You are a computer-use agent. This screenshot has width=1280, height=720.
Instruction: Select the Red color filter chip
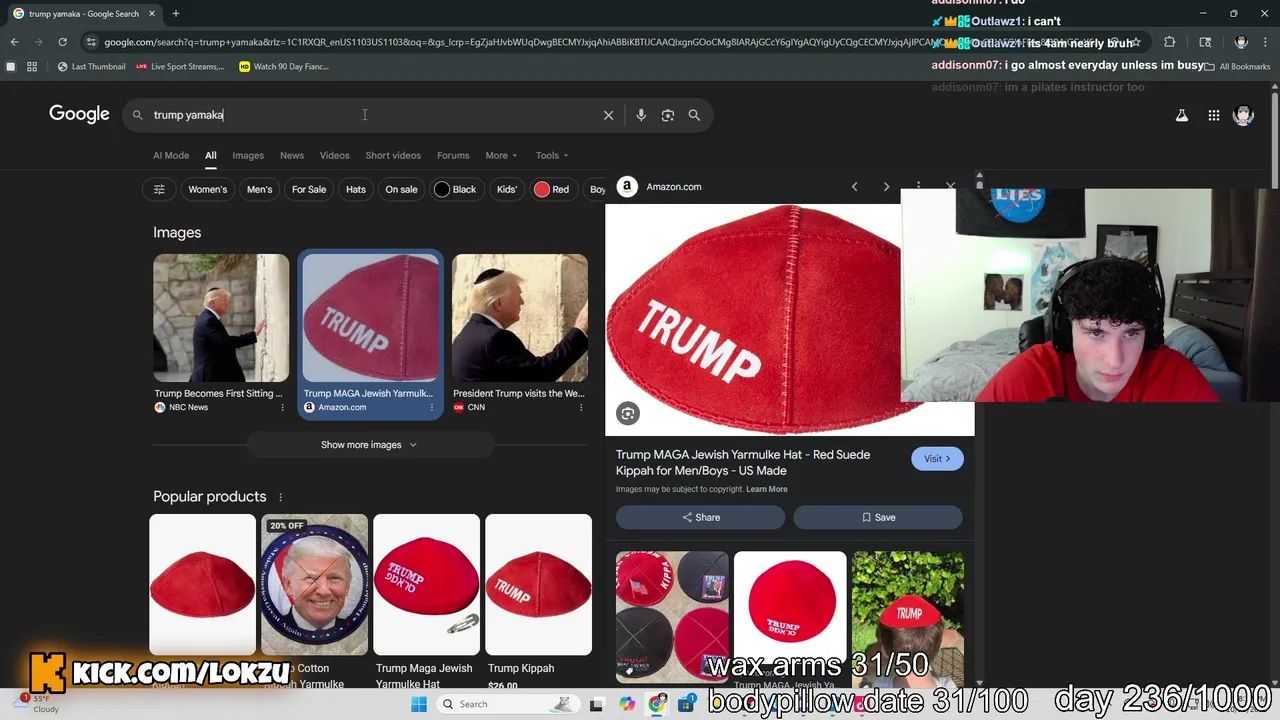point(552,189)
